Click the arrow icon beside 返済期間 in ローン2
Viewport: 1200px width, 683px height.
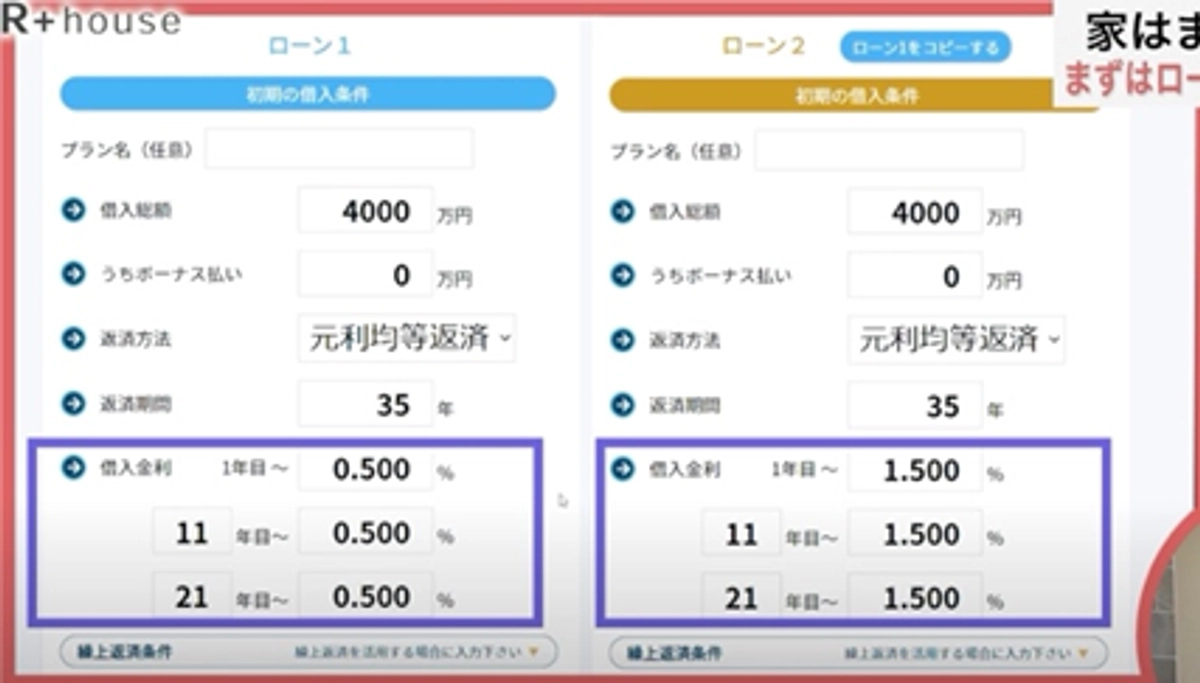coord(623,405)
